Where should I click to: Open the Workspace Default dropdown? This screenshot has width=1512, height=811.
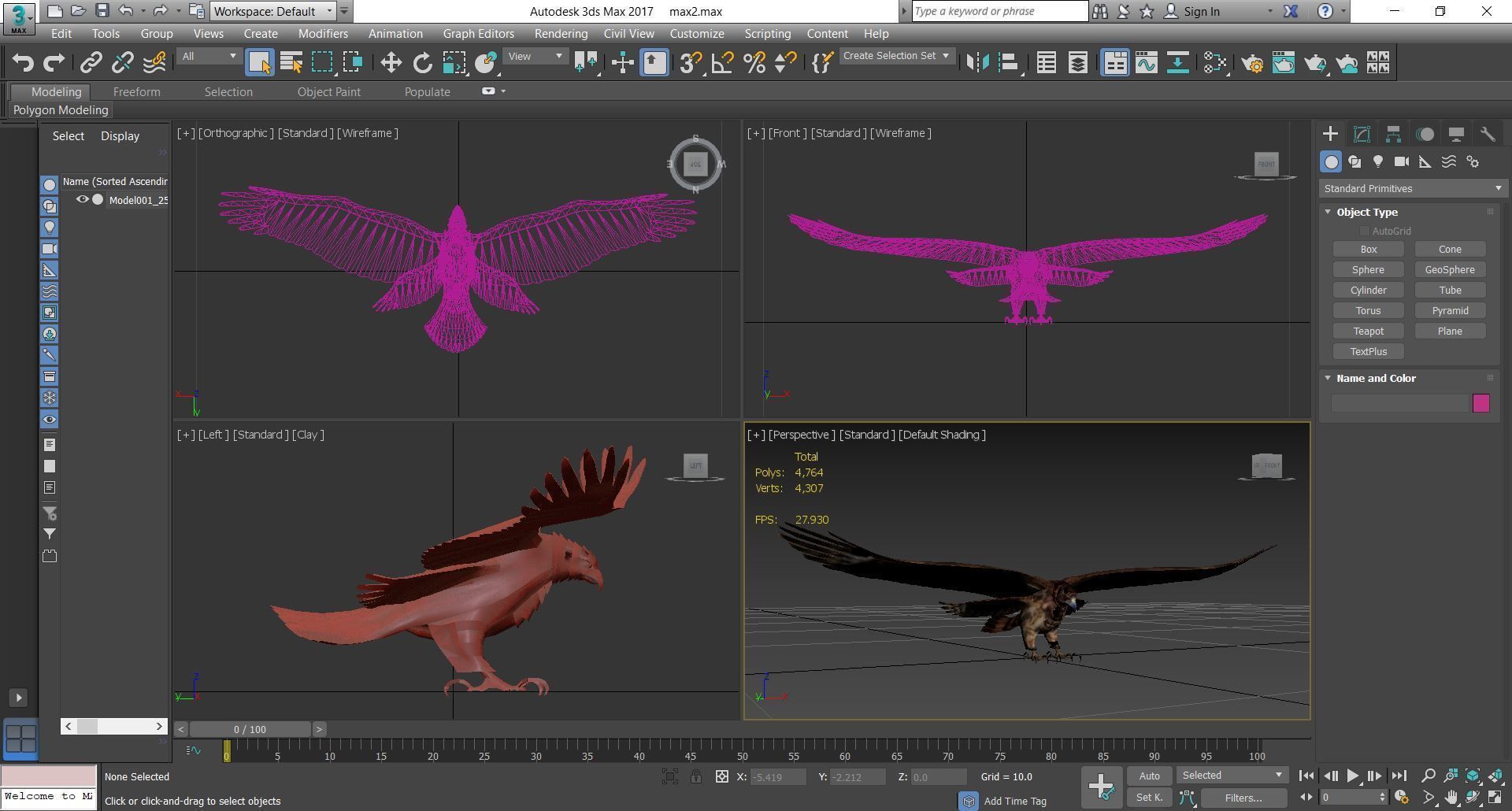pyautogui.click(x=272, y=11)
